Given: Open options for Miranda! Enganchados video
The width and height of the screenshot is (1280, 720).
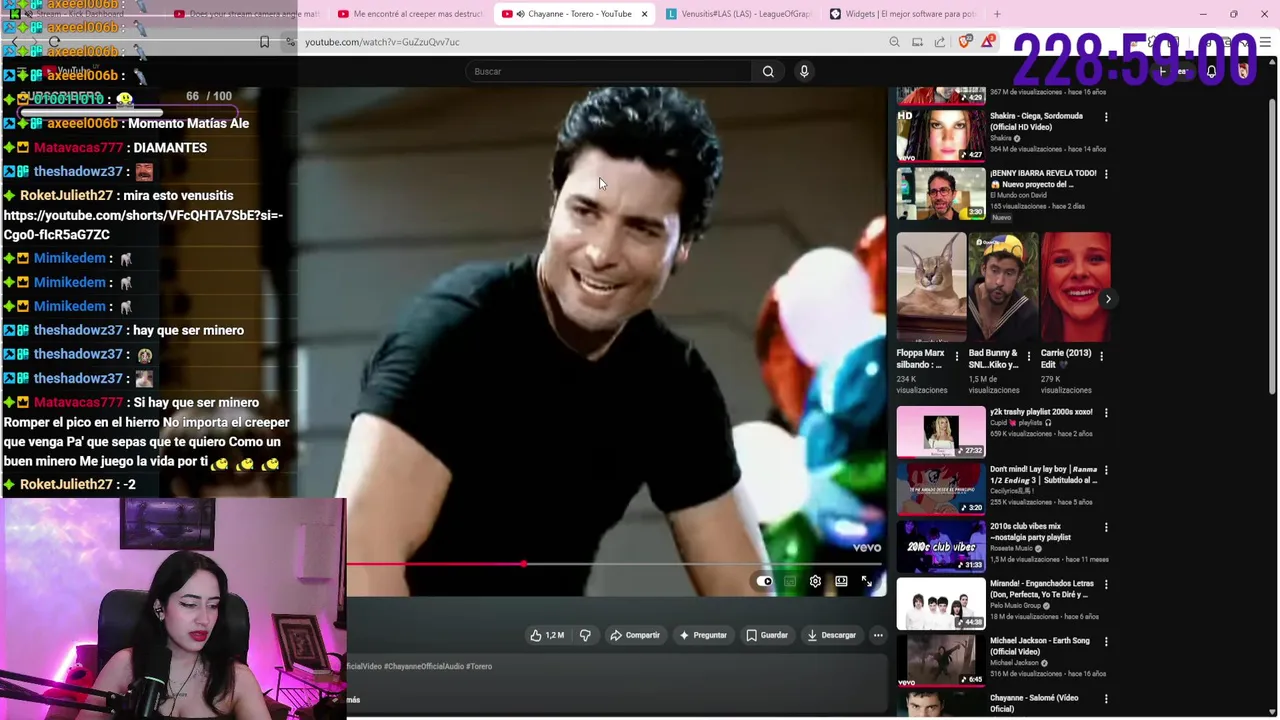Looking at the screenshot, I should (1106, 584).
